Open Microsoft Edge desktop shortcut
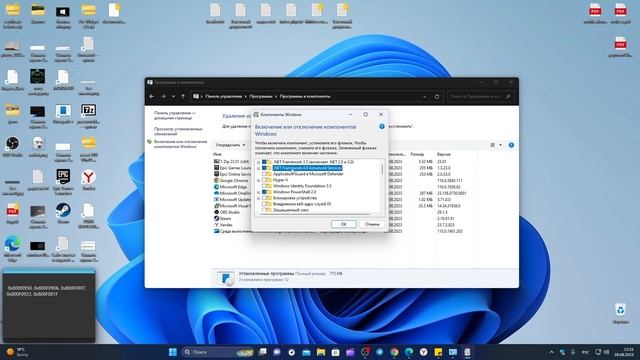The image size is (640, 360). (12, 248)
